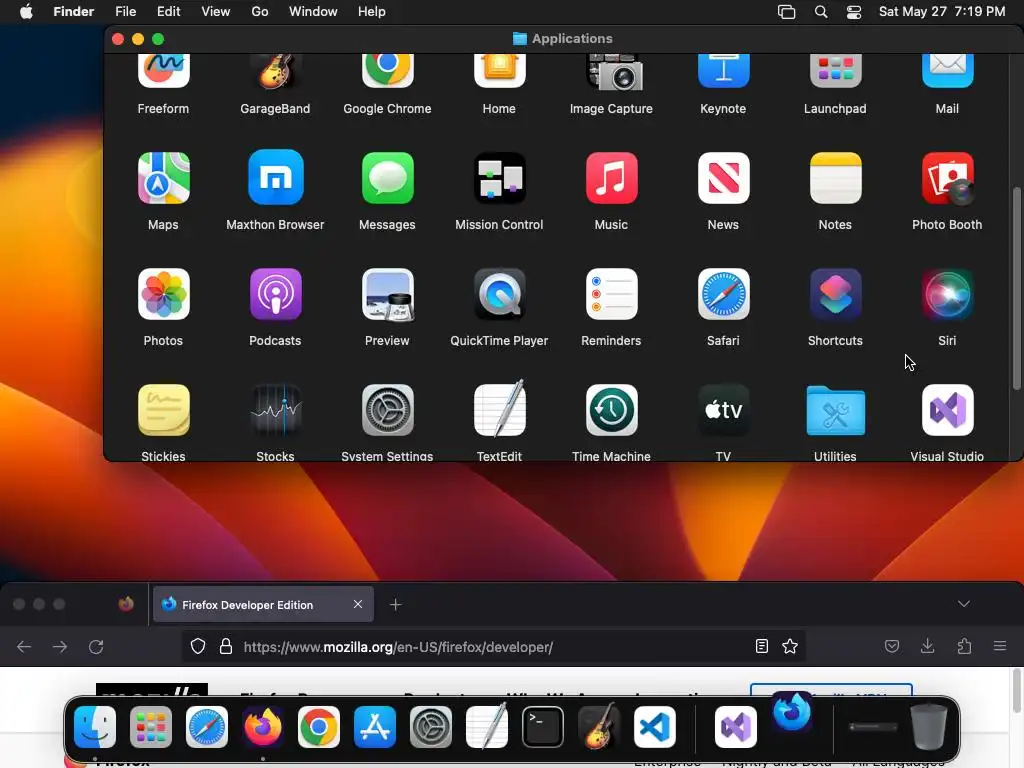The width and height of the screenshot is (1024, 768).
Task: Open the Window menu
Action: coord(313,12)
